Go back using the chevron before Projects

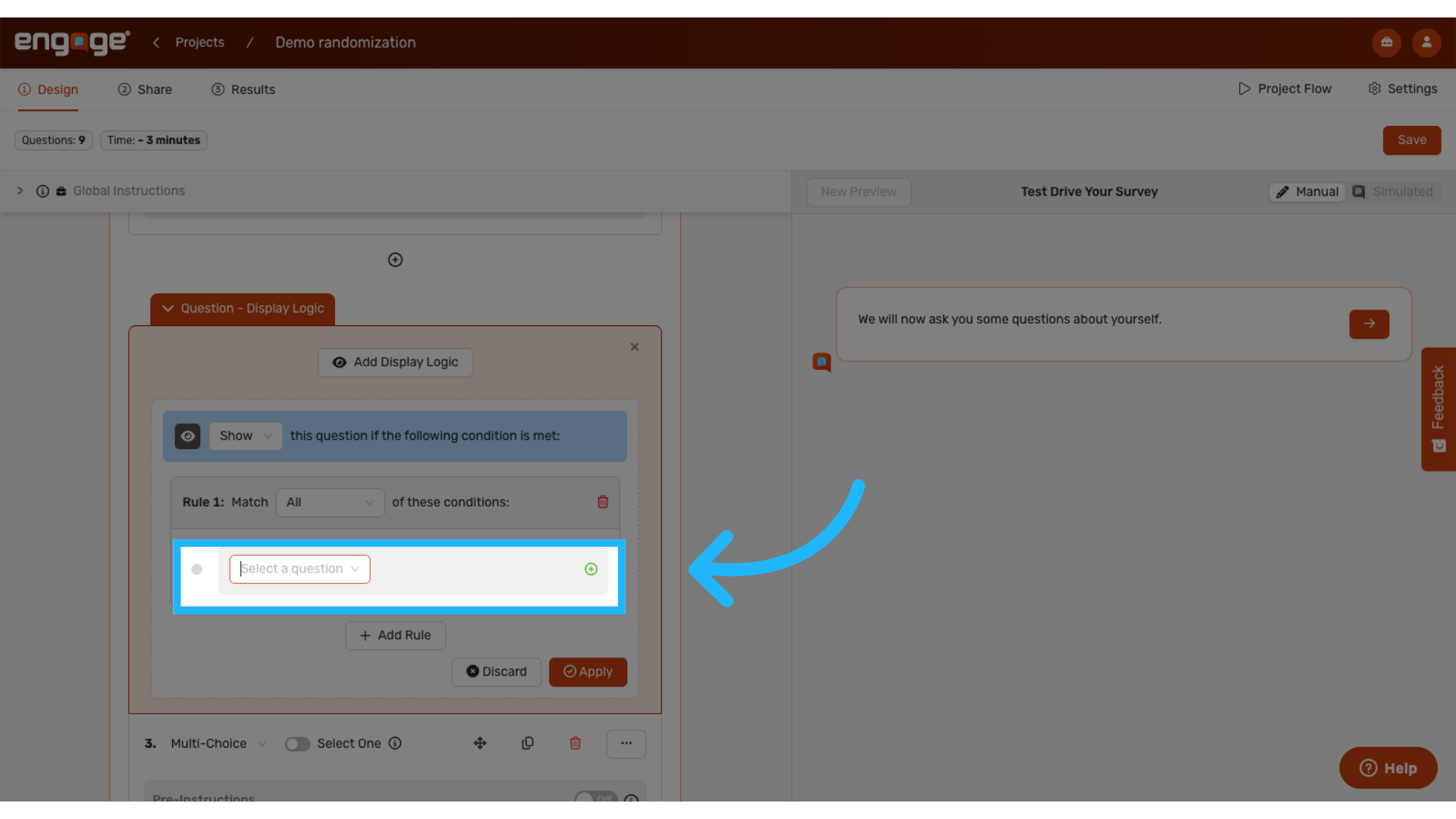tap(156, 42)
